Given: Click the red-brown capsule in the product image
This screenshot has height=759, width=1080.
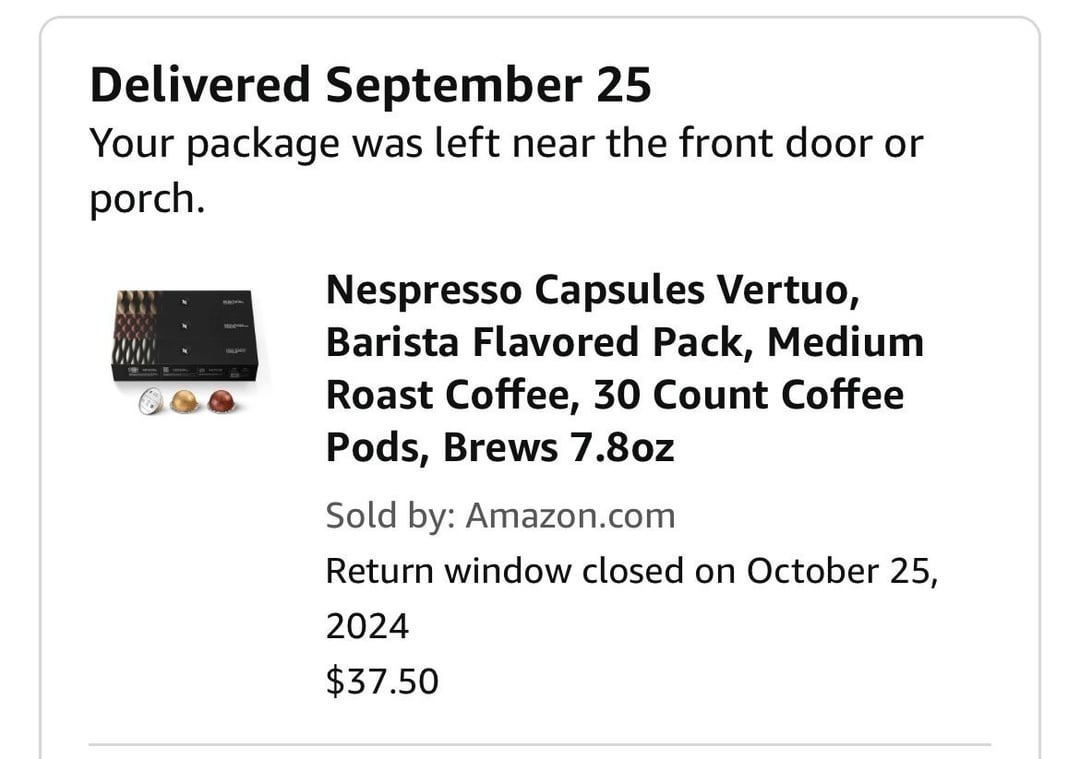Looking at the screenshot, I should (219, 403).
